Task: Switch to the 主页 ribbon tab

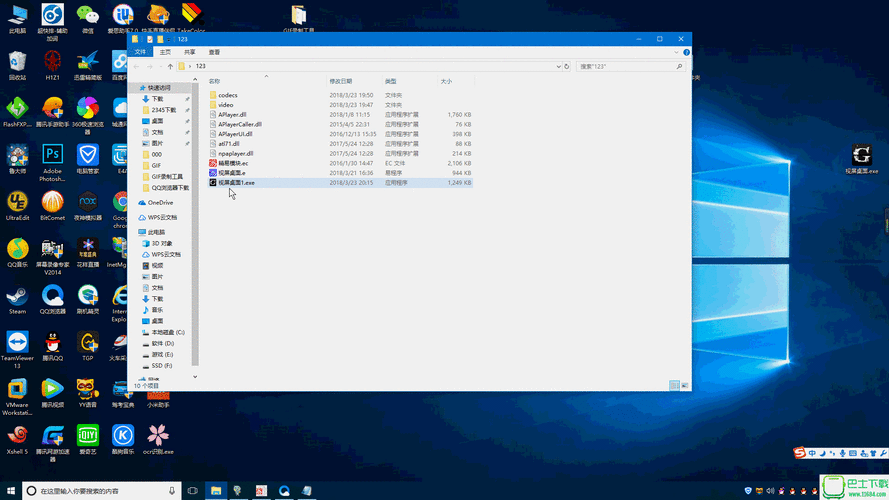Action: [x=165, y=52]
